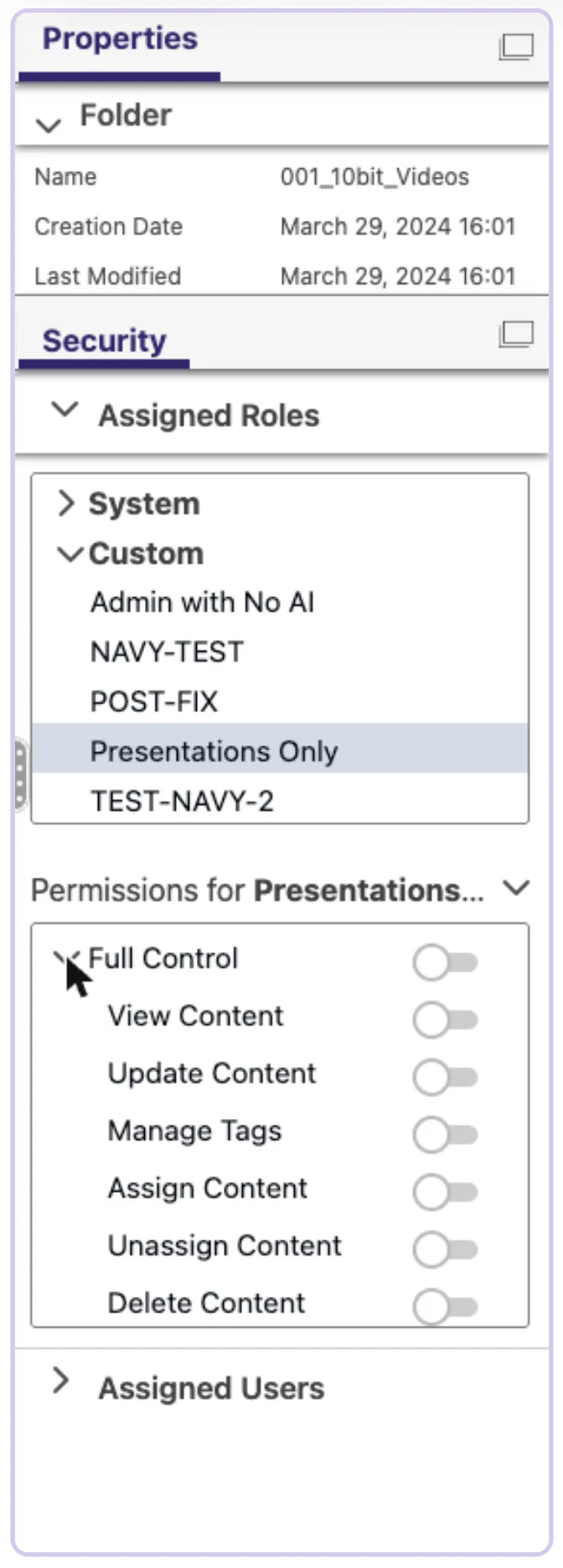Image resolution: width=563 pixels, height=1568 pixels.
Task: Collapse the Full Control permission tree
Action: (x=67, y=957)
